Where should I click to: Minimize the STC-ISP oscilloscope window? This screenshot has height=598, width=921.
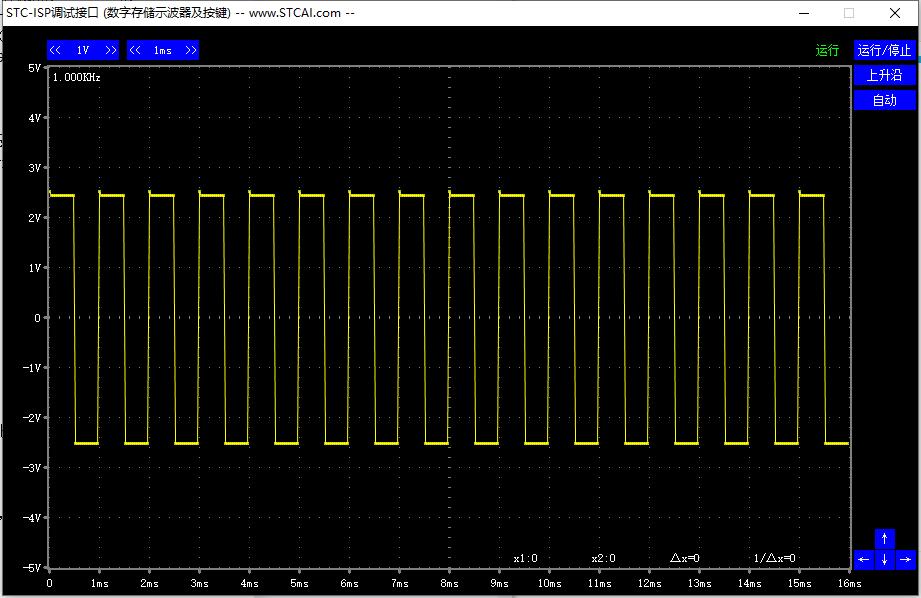tap(804, 13)
